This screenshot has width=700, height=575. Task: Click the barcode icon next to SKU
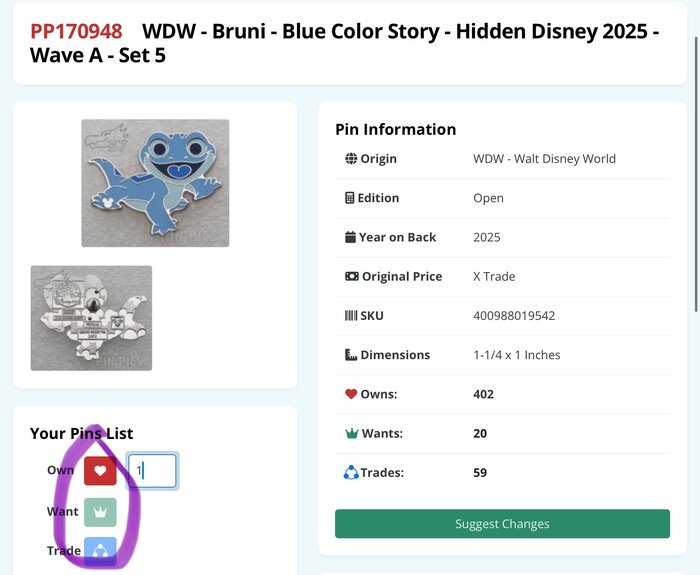coord(350,316)
